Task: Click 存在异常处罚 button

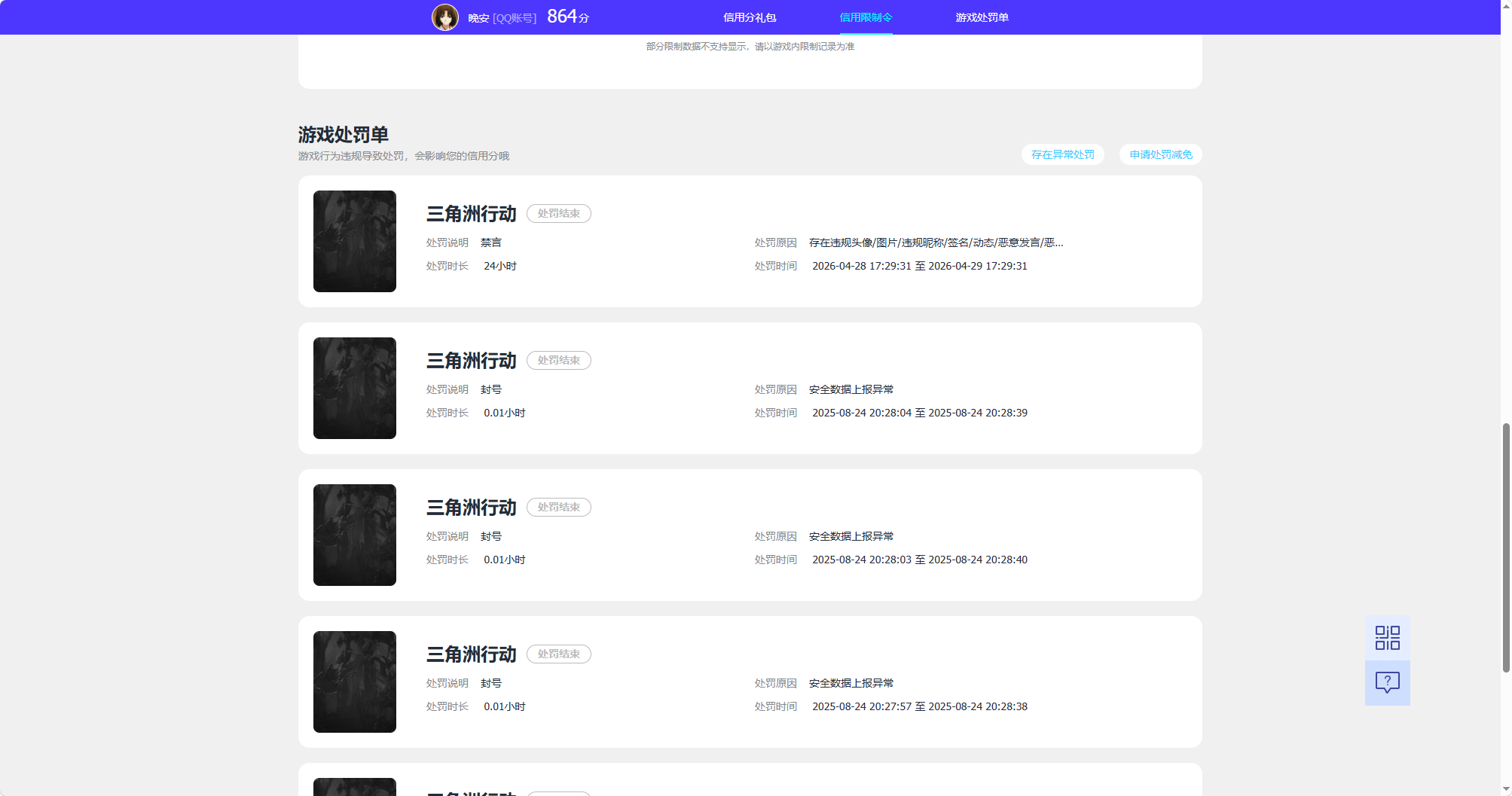Action: [1062, 154]
